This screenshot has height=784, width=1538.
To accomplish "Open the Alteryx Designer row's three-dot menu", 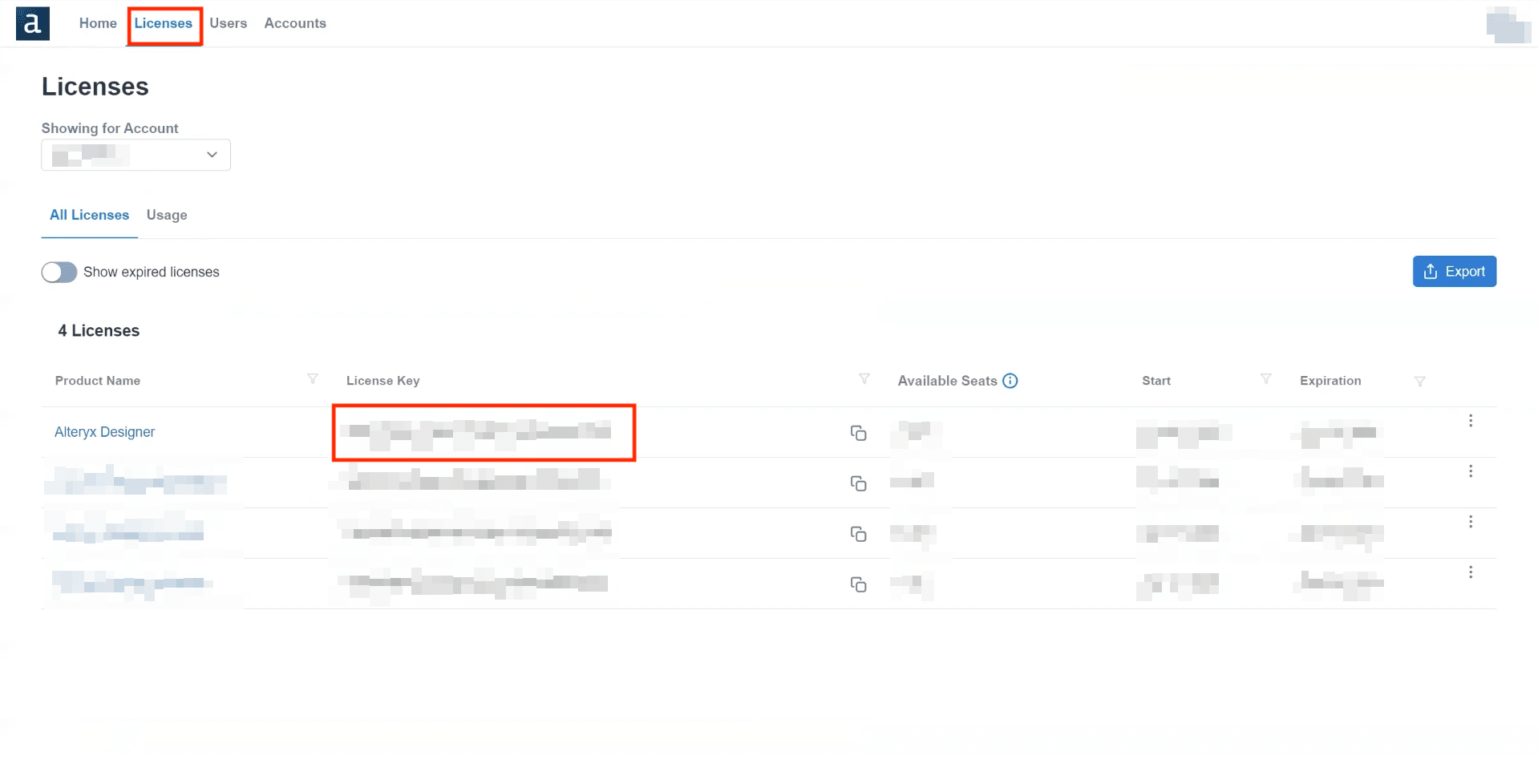I will (1471, 421).
